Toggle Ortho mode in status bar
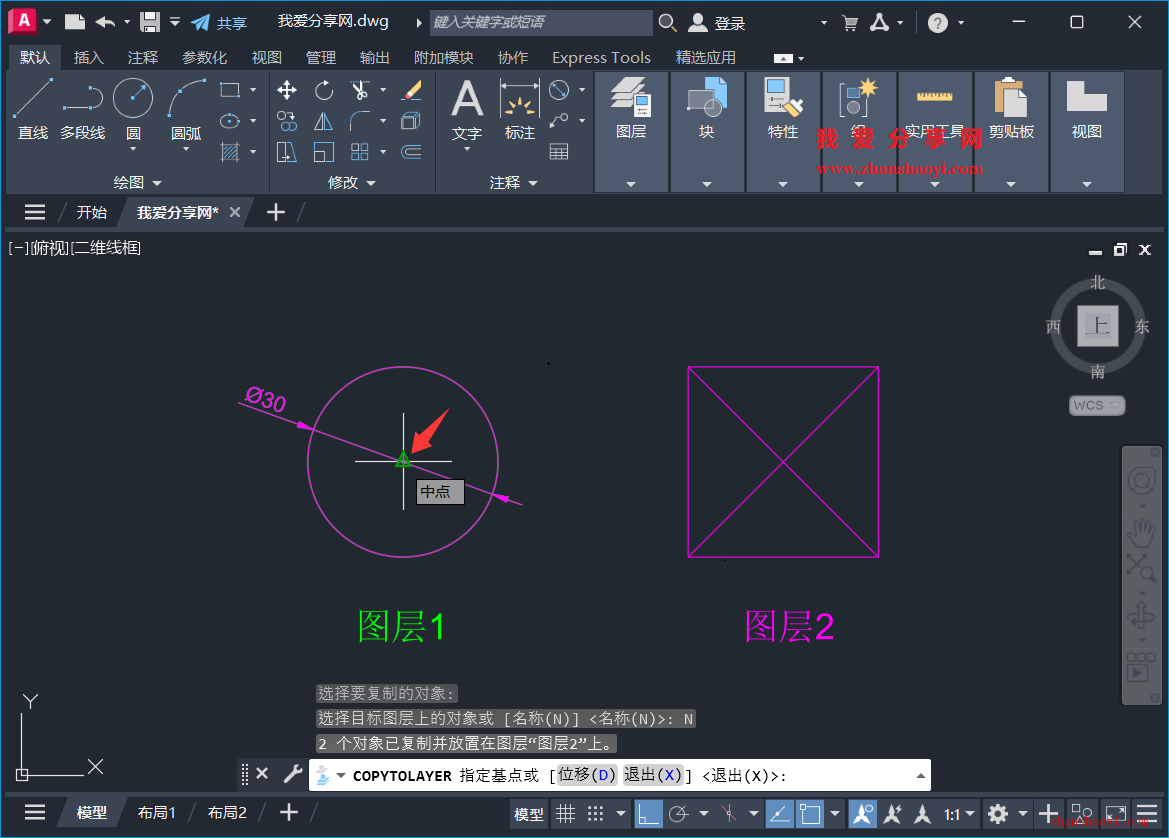1169x838 pixels. pyautogui.click(x=648, y=813)
